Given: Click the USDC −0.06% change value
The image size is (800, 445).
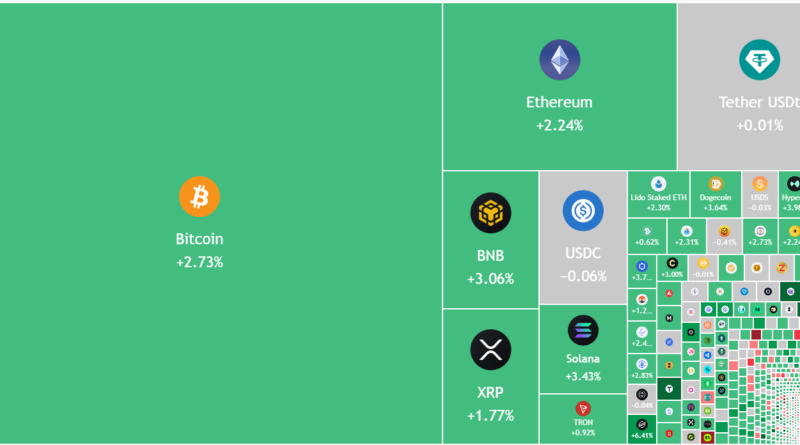Looking at the screenshot, I should [582, 276].
